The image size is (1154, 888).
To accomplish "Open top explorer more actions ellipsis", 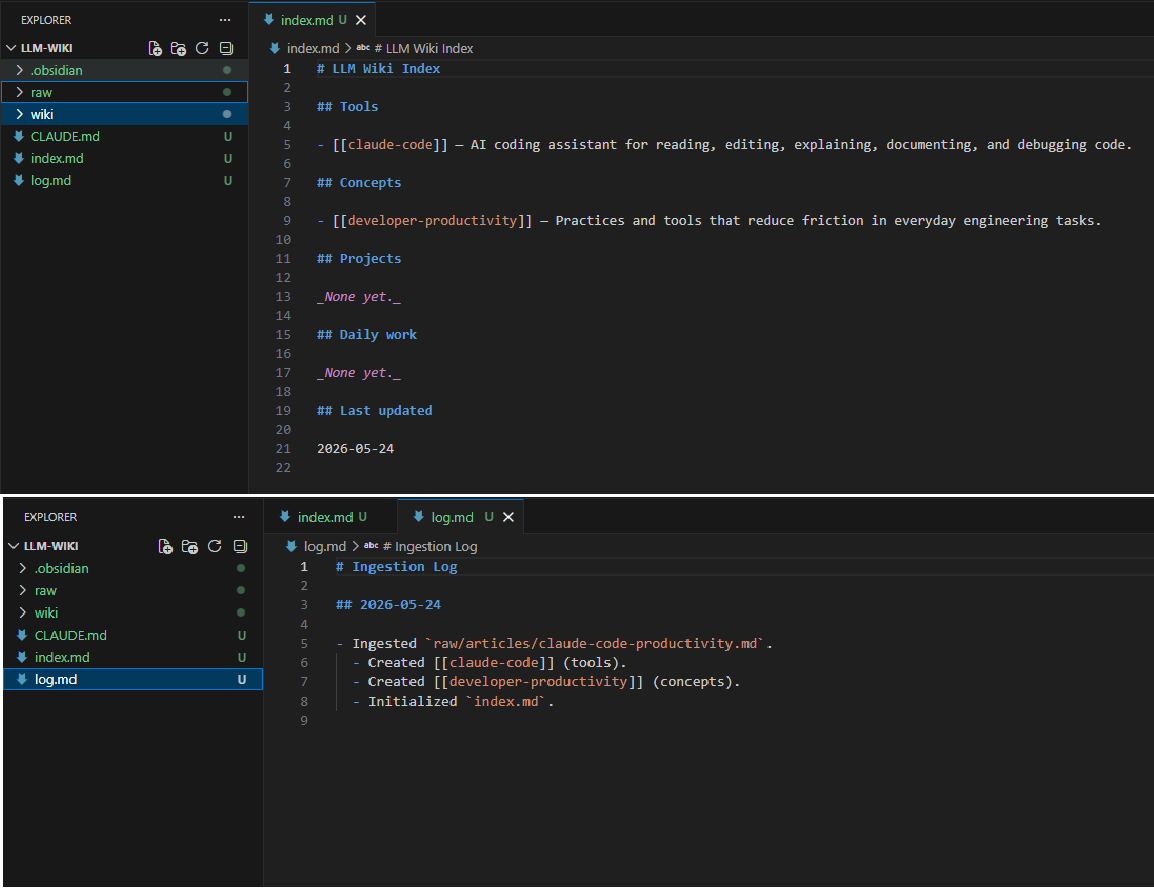I will click(225, 20).
